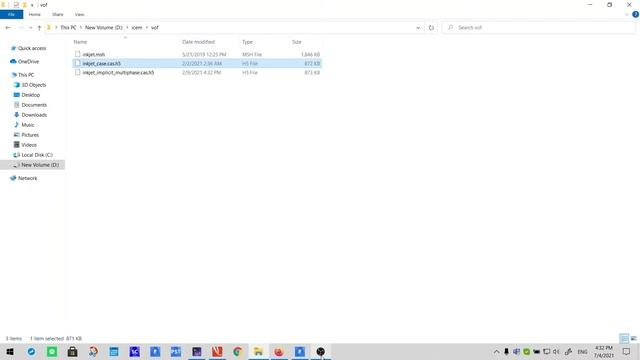The width and height of the screenshot is (640, 360).
Task: Open the Teams tray icon
Action: point(516,351)
